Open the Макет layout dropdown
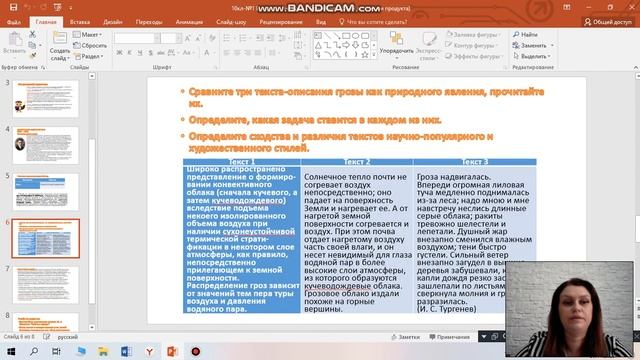Viewport: 640px width, 360px height. pos(87,35)
